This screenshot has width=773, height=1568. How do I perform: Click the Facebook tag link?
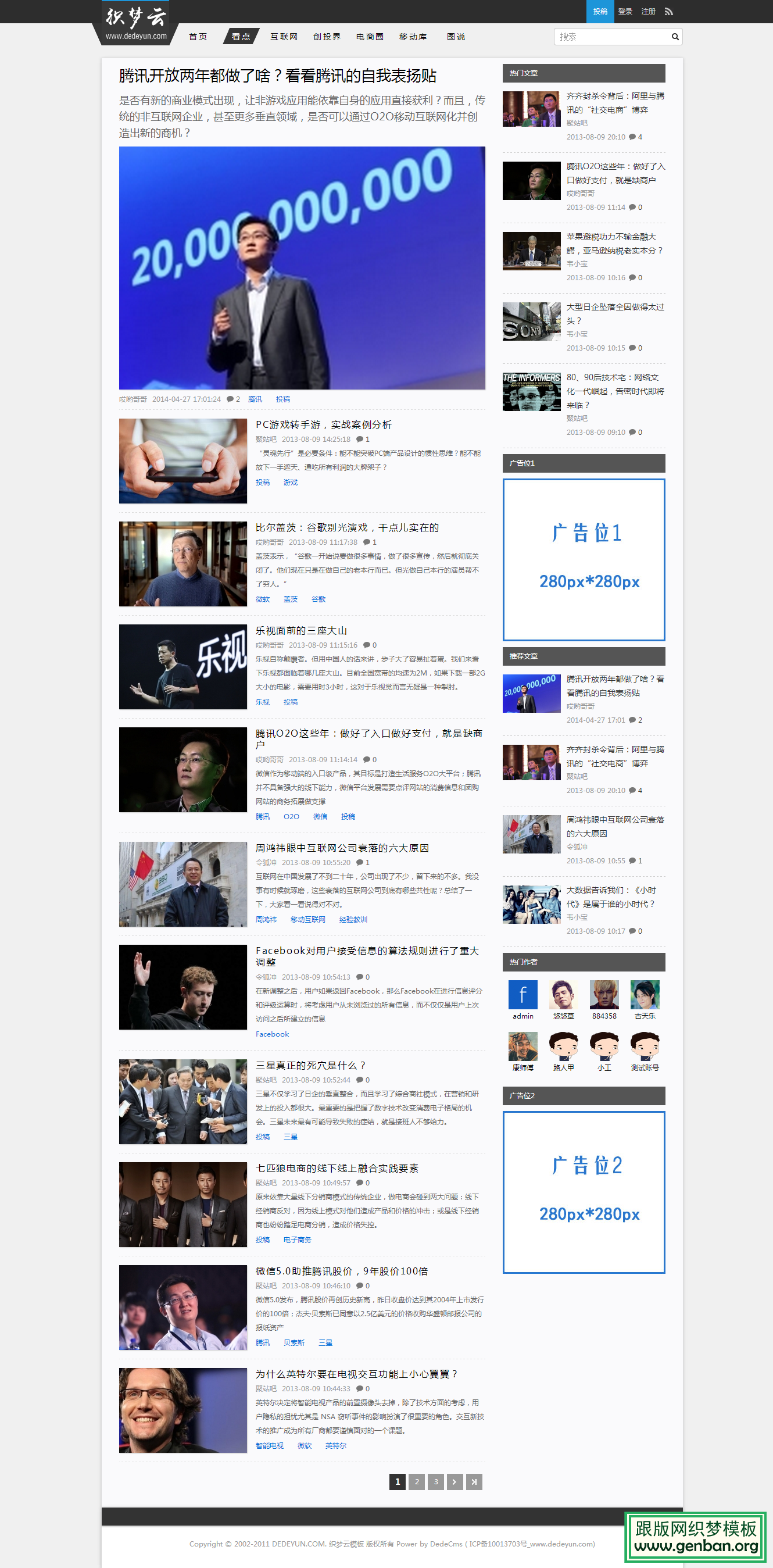pyautogui.click(x=272, y=1034)
